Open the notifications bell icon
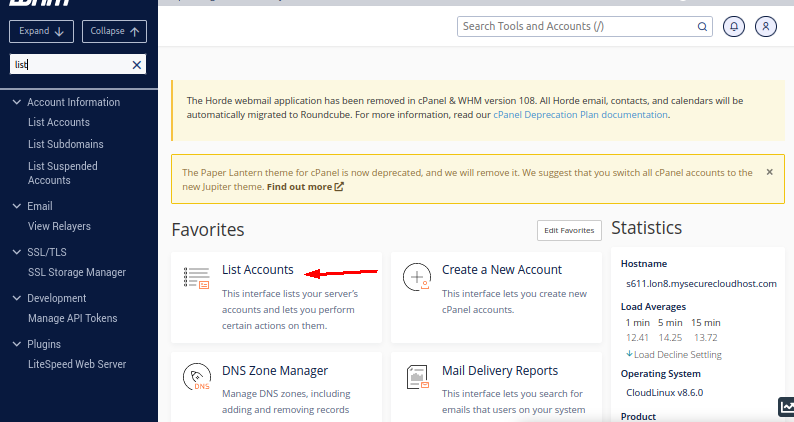This screenshot has width=794, height=422. click(735, 27)
